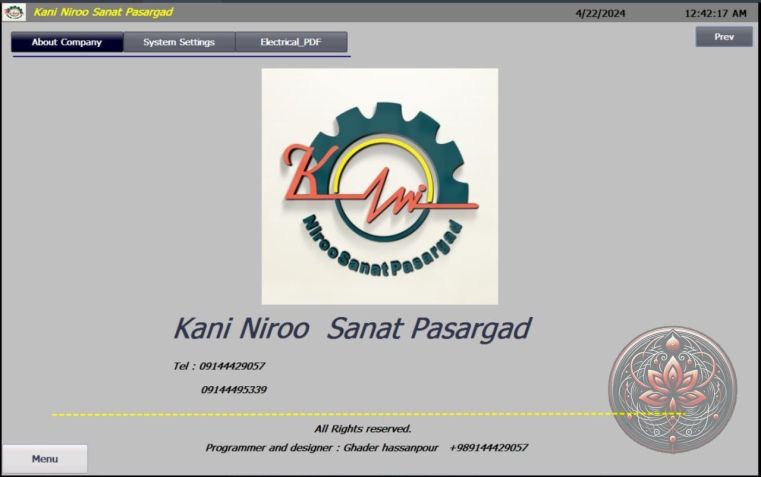Click the clock showing 12:42:17 AM

click(715, 13)
